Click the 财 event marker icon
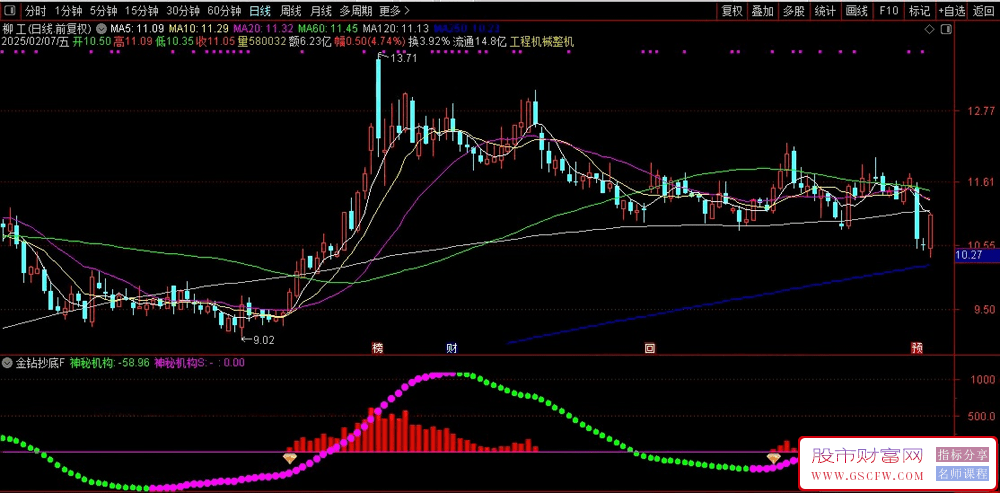The height and width of the screenshot is (493, 1000). (x=452, y=349)
